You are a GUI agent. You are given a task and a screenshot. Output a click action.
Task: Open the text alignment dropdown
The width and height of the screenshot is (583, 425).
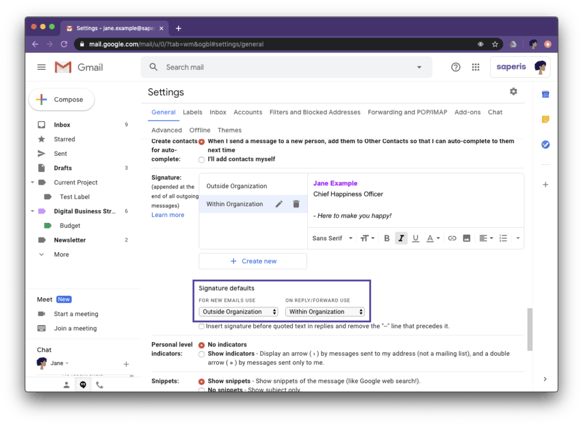point(486,238)
